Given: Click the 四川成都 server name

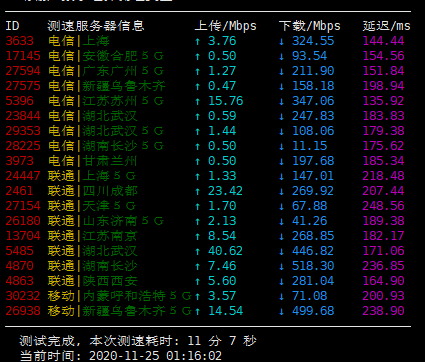Looking at the screenshot, I should coord(110,191).
